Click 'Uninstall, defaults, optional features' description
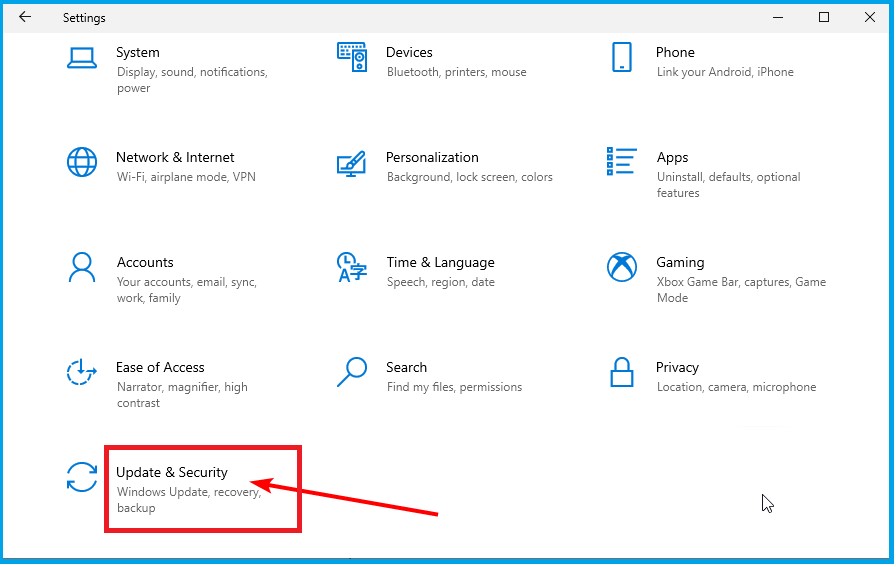Viewport: 896px width, 567px height. click(x=729, y=185)
